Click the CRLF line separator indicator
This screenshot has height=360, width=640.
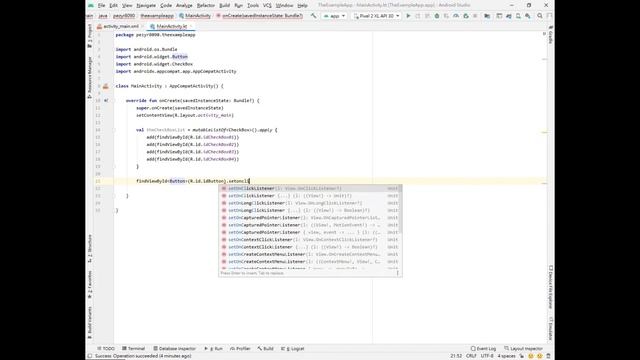(x=471, y=356)
